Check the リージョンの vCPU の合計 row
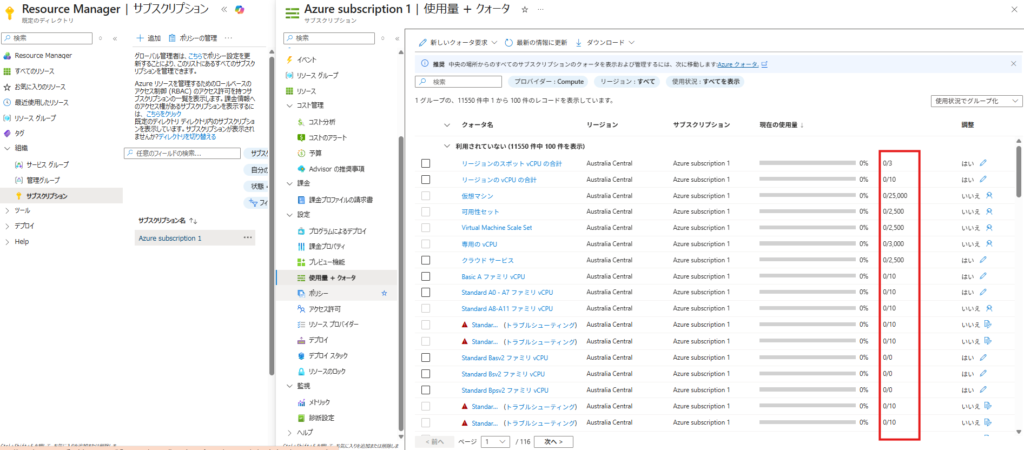The width and height of the screenshot is (1024, 450). (x=426, y=179)
